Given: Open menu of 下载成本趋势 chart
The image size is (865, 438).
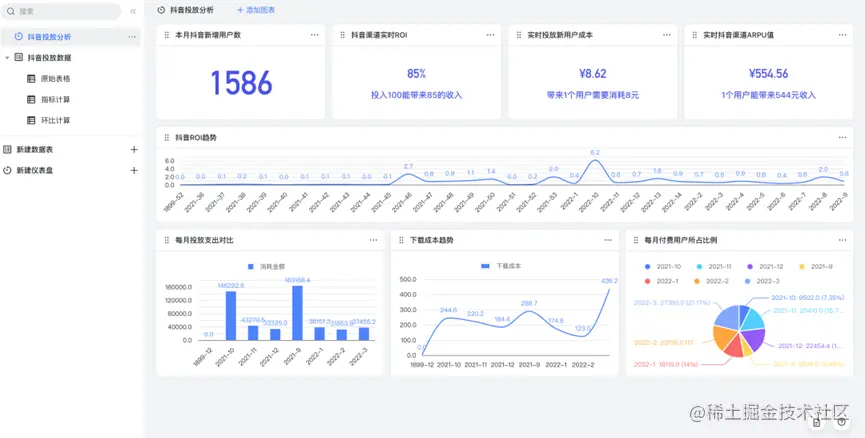Looking at the screenshot, I should click(608, 240).
